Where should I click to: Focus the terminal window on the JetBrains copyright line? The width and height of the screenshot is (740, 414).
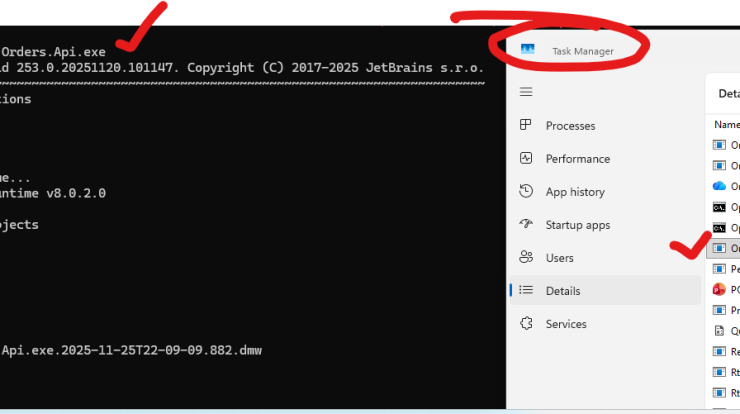tap(240, 67)
